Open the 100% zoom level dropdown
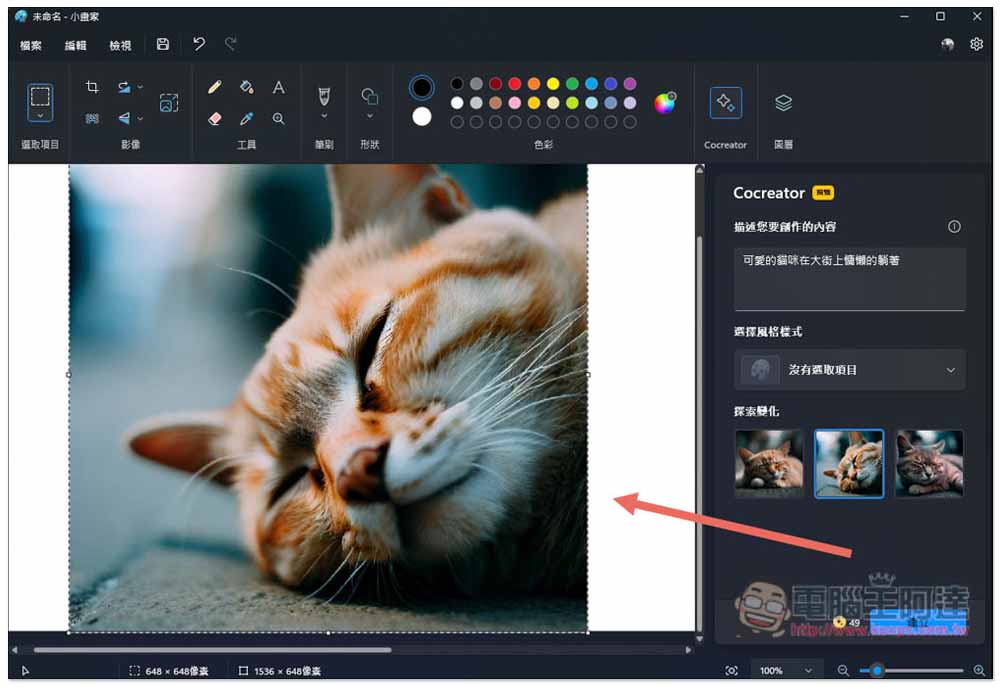The image size is (1000, 687). [x=786, y=670]
